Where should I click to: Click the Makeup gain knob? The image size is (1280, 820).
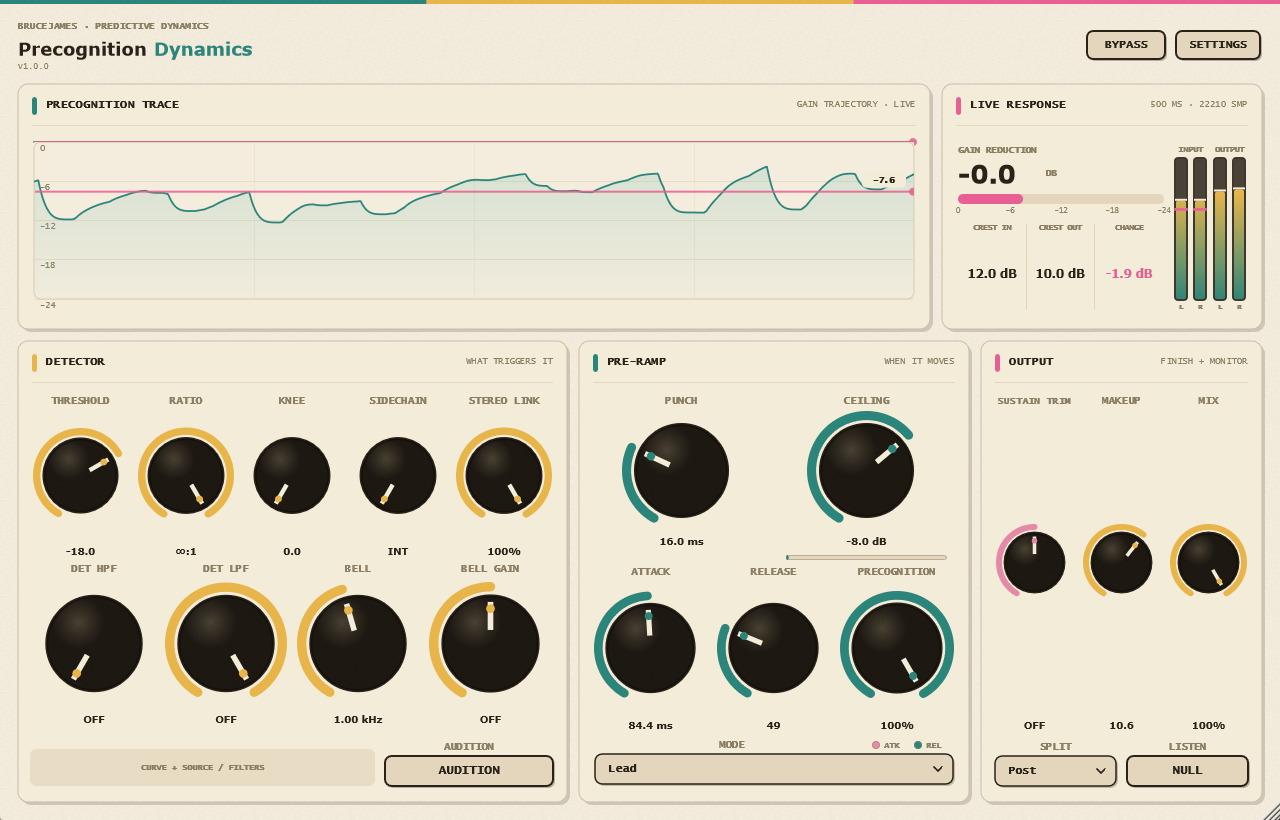click(x=1121, y=562)
